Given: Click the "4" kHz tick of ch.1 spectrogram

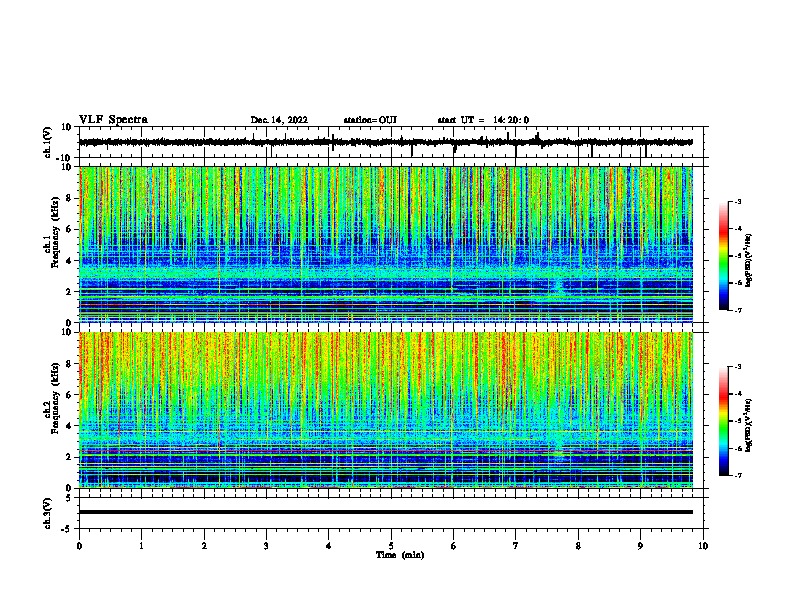Looking at the screenshot, I should pos(69,261).
